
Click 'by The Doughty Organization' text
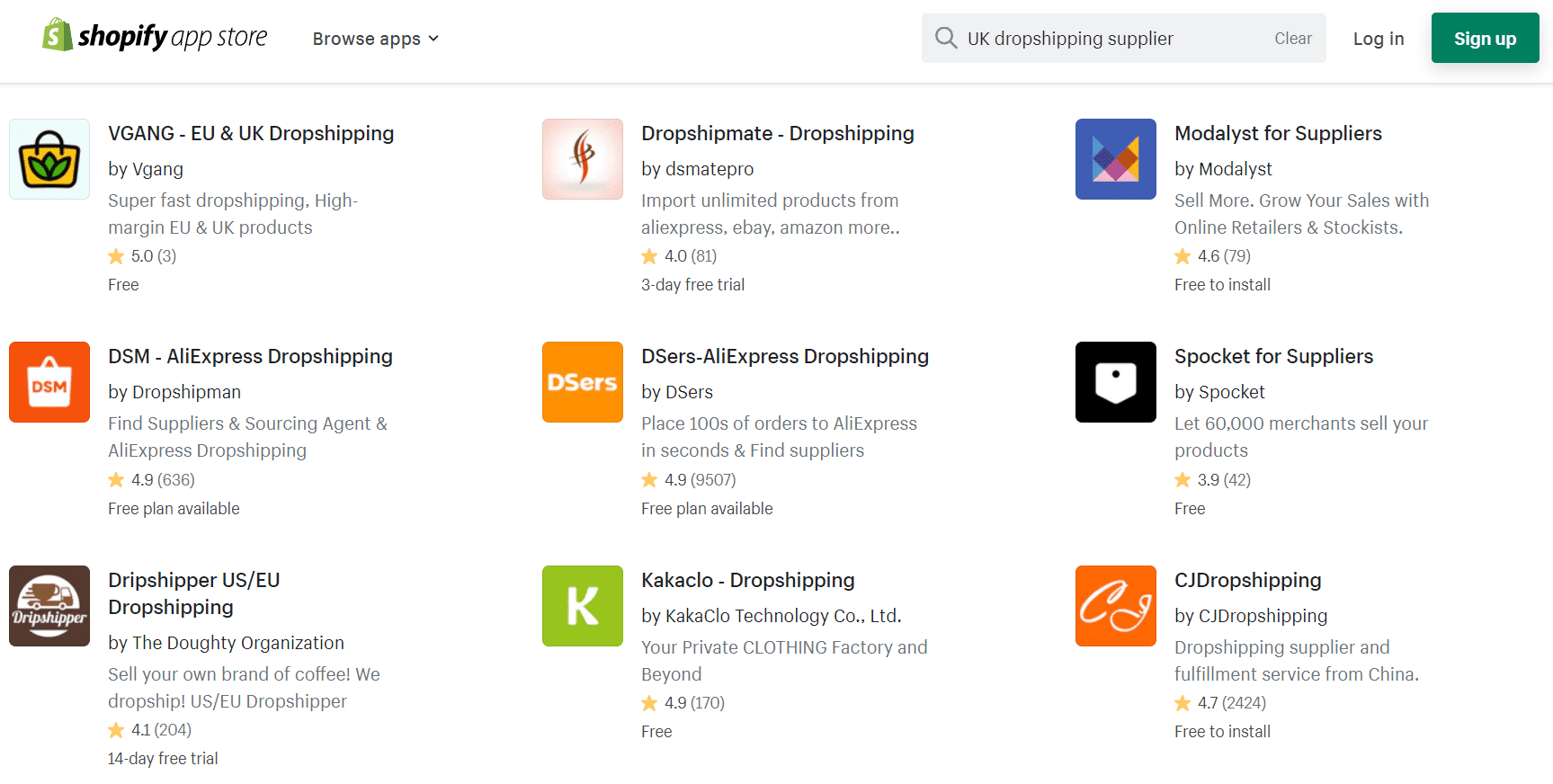[x=226, y=643]
